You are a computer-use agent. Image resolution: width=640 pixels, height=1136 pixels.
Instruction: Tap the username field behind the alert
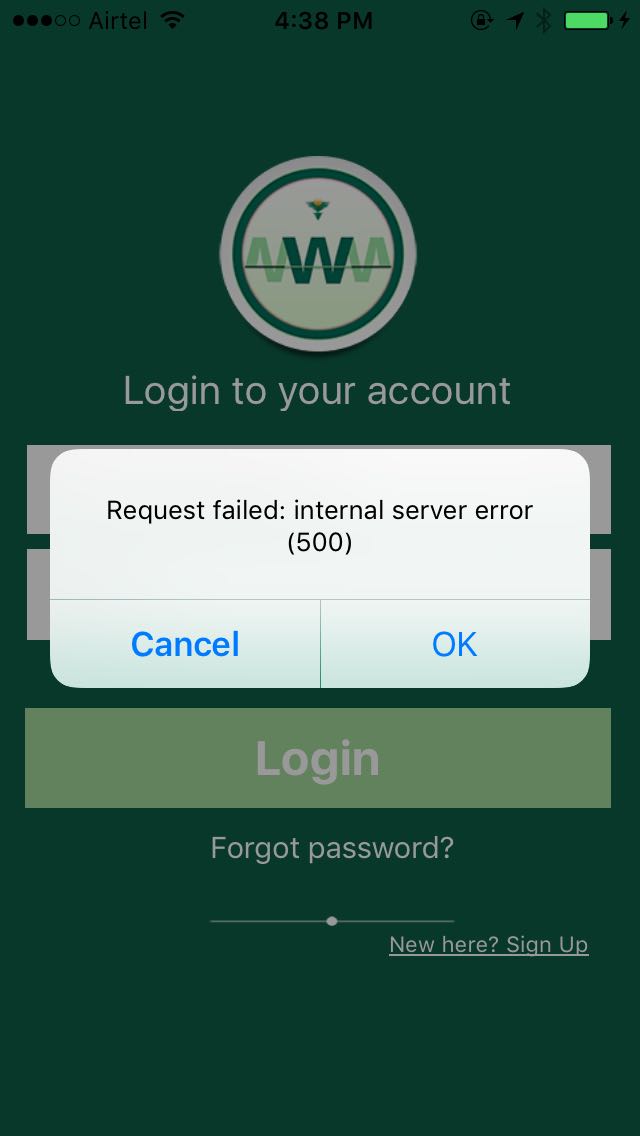318,489
